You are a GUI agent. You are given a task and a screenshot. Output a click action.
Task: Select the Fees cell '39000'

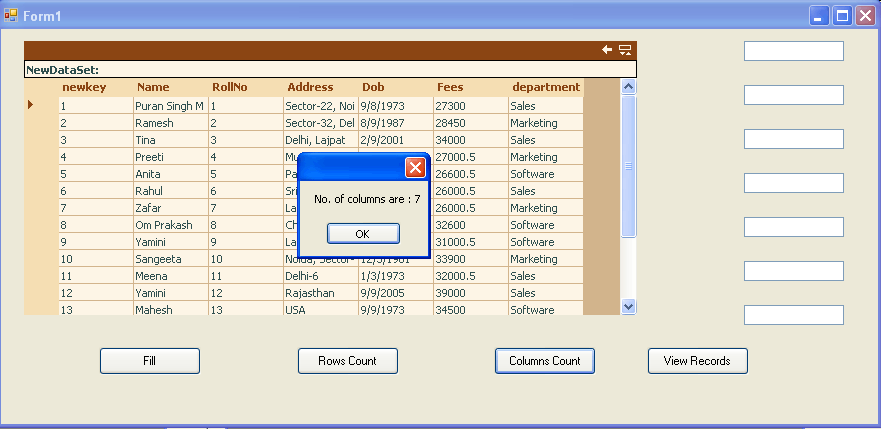(471, 293)
